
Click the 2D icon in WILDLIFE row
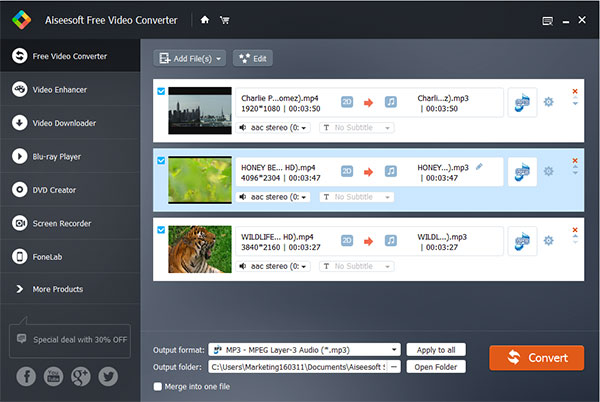[347, 240]
